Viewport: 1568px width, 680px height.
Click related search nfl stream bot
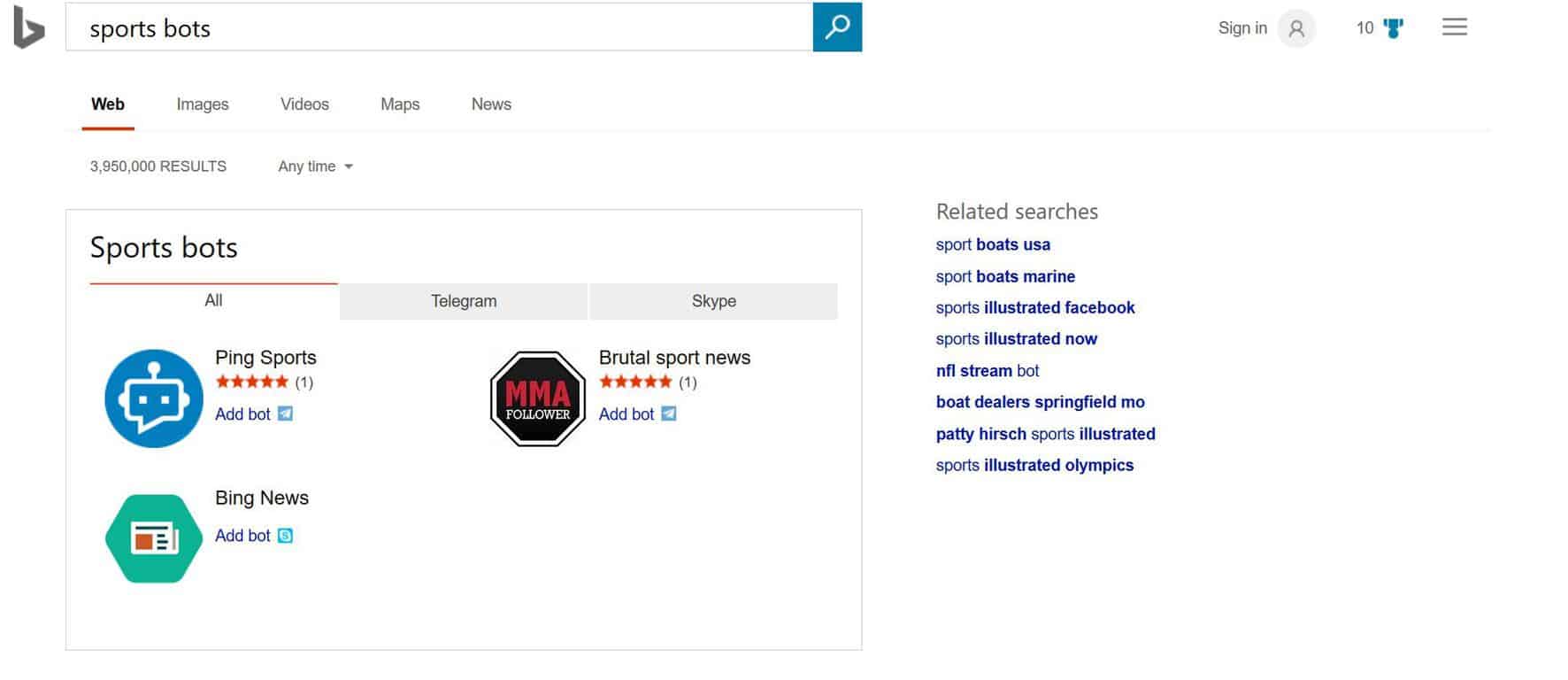pos(988,371)
